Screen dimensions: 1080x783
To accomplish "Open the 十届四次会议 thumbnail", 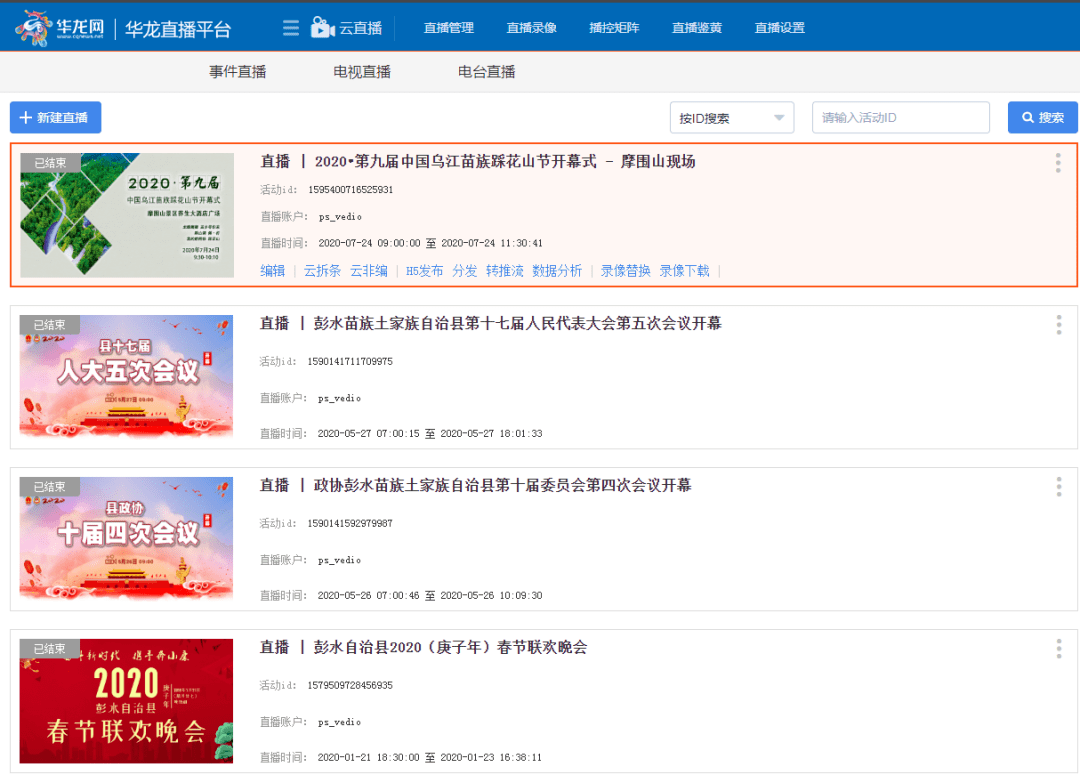I will [x=126, y=539].
